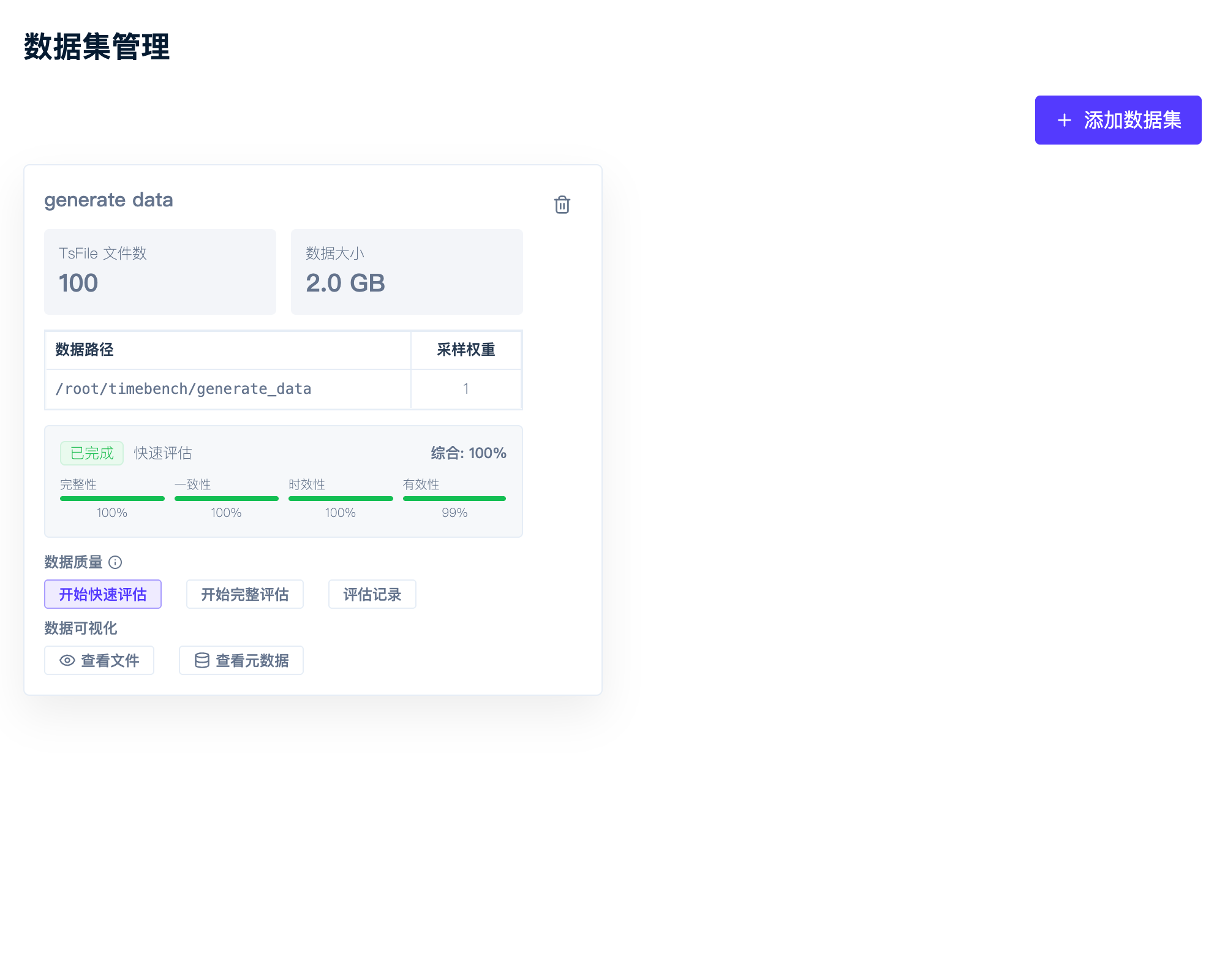
Task: Click the 数据路径 column header
Action: tap(85, 350)
